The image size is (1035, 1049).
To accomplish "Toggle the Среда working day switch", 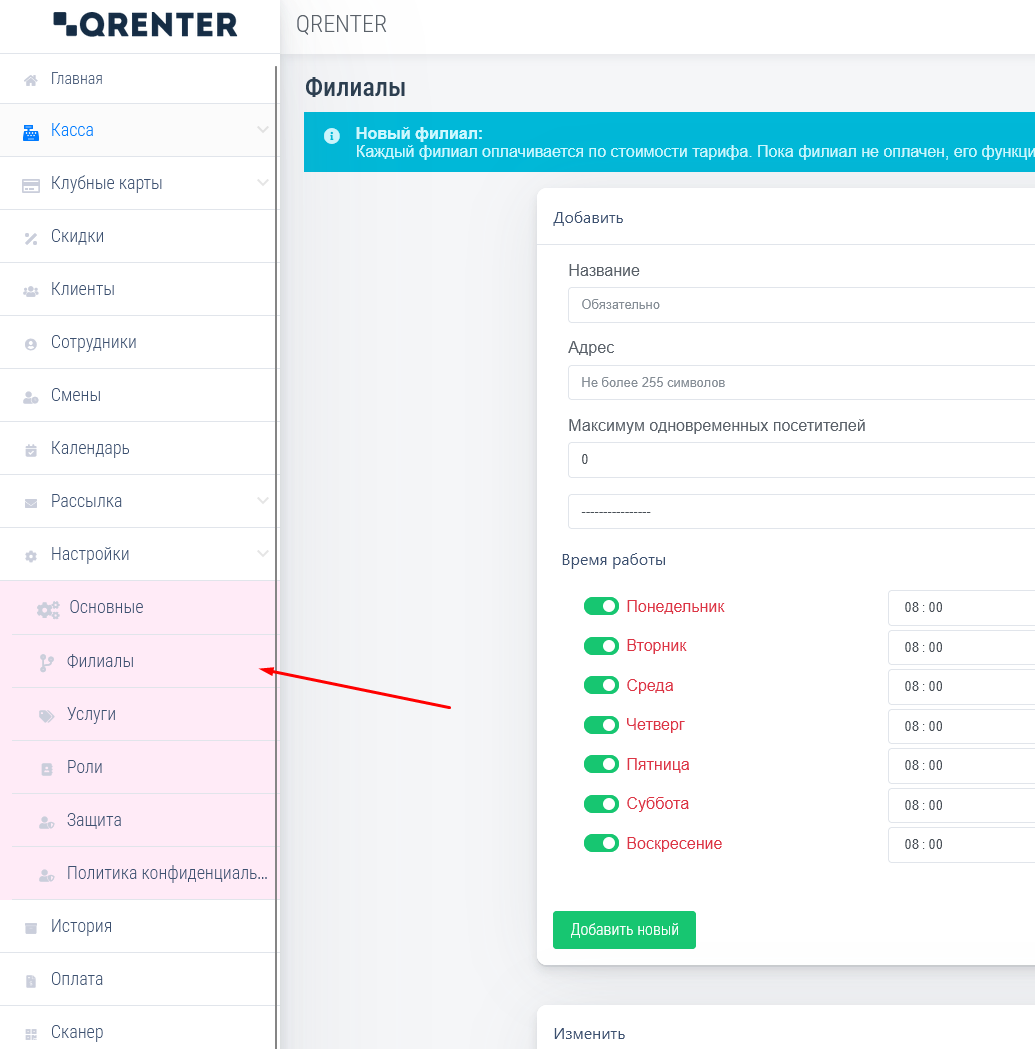I will pos(601,686).
